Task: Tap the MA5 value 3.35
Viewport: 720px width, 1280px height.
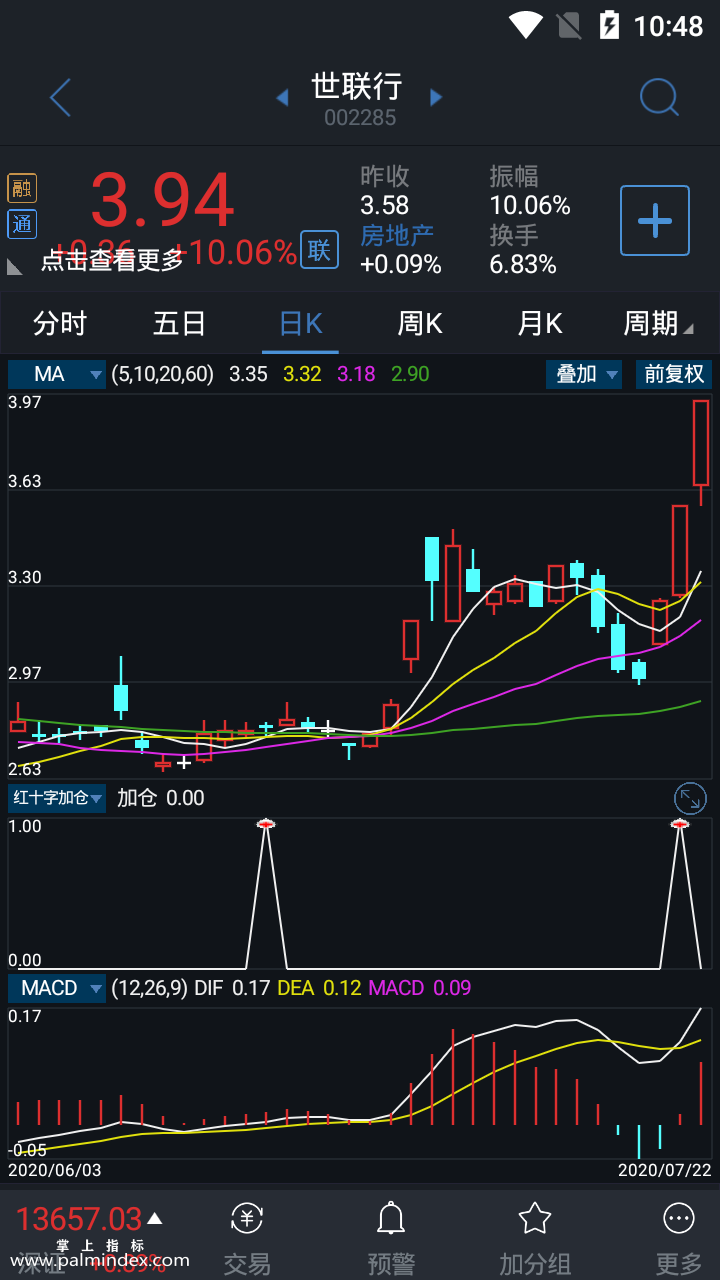Action: point(248,374)
